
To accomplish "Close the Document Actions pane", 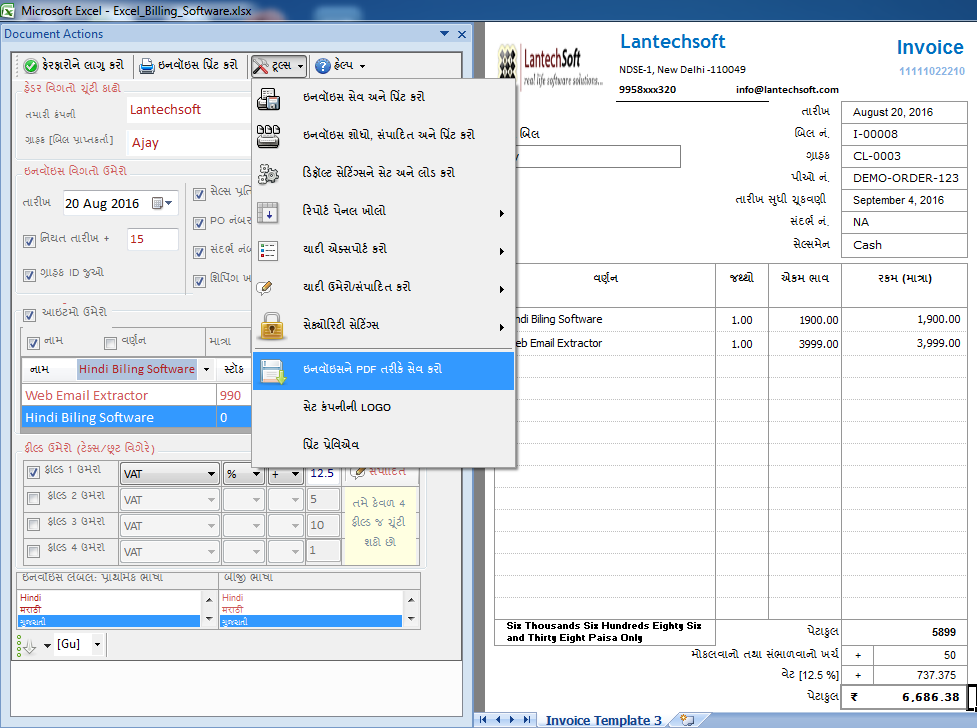I will point(462,34).
